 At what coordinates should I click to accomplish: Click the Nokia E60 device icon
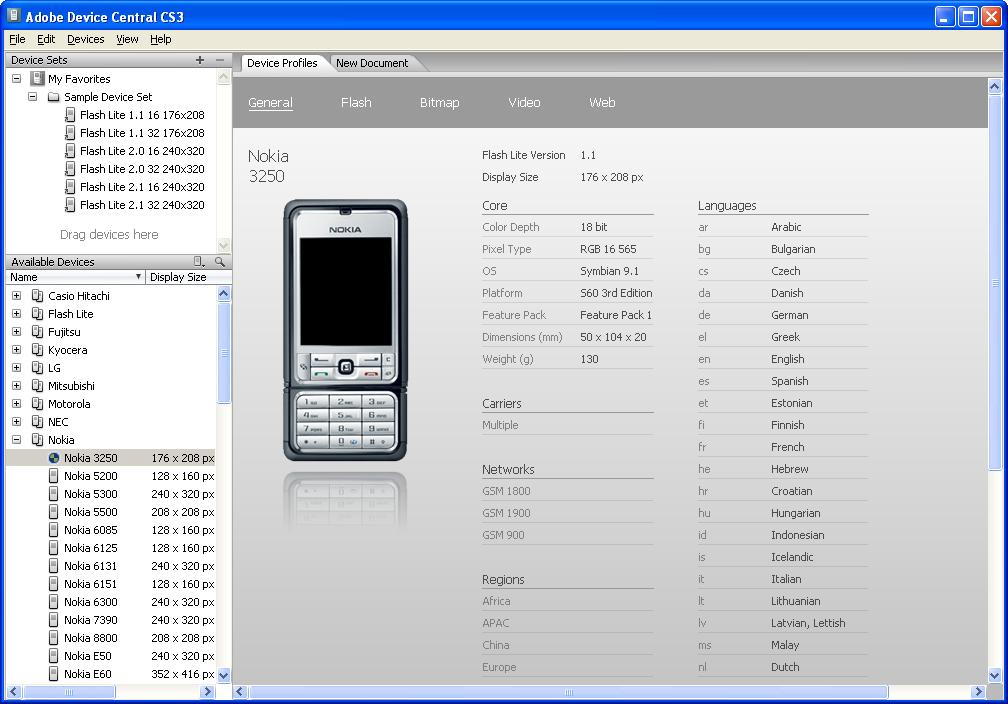pyautogui.click(x=54, y=674)
